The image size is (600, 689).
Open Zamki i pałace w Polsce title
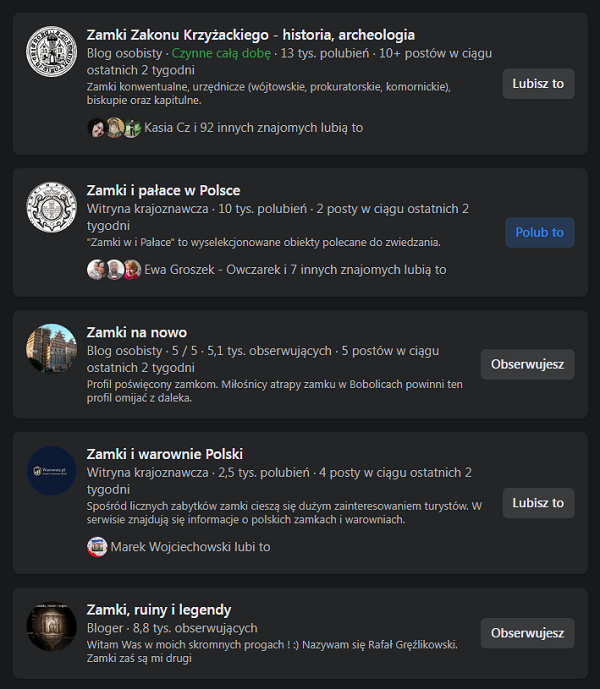click(164, 190)
